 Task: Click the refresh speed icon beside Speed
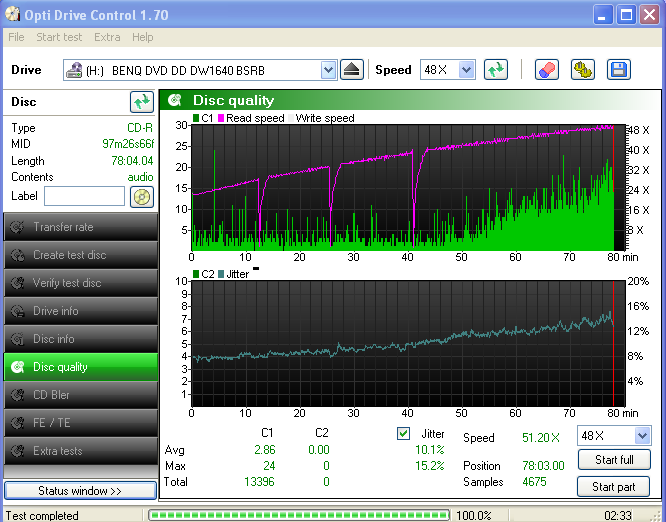495,70
